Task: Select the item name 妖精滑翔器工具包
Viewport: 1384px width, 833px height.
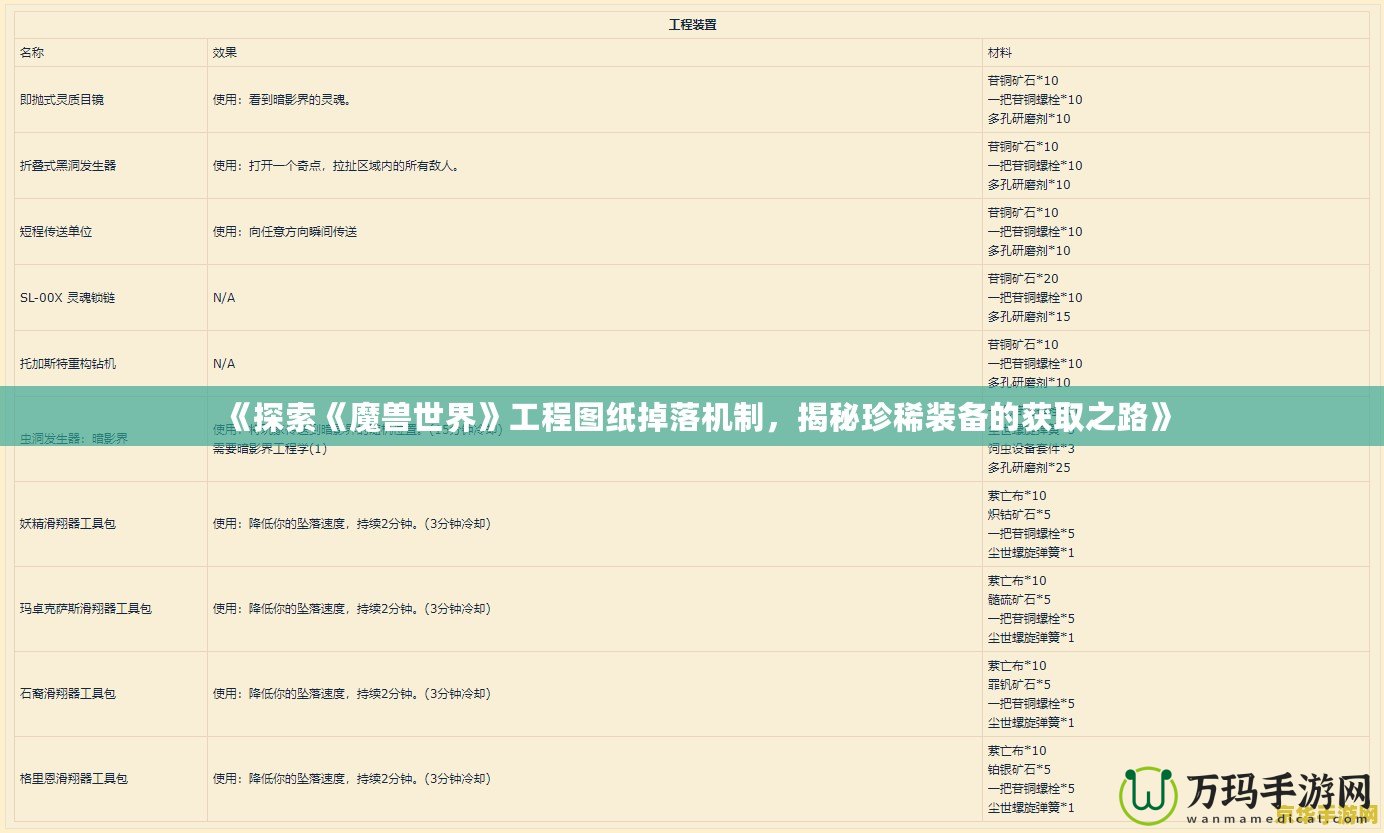Action: [x=68, y=524]
